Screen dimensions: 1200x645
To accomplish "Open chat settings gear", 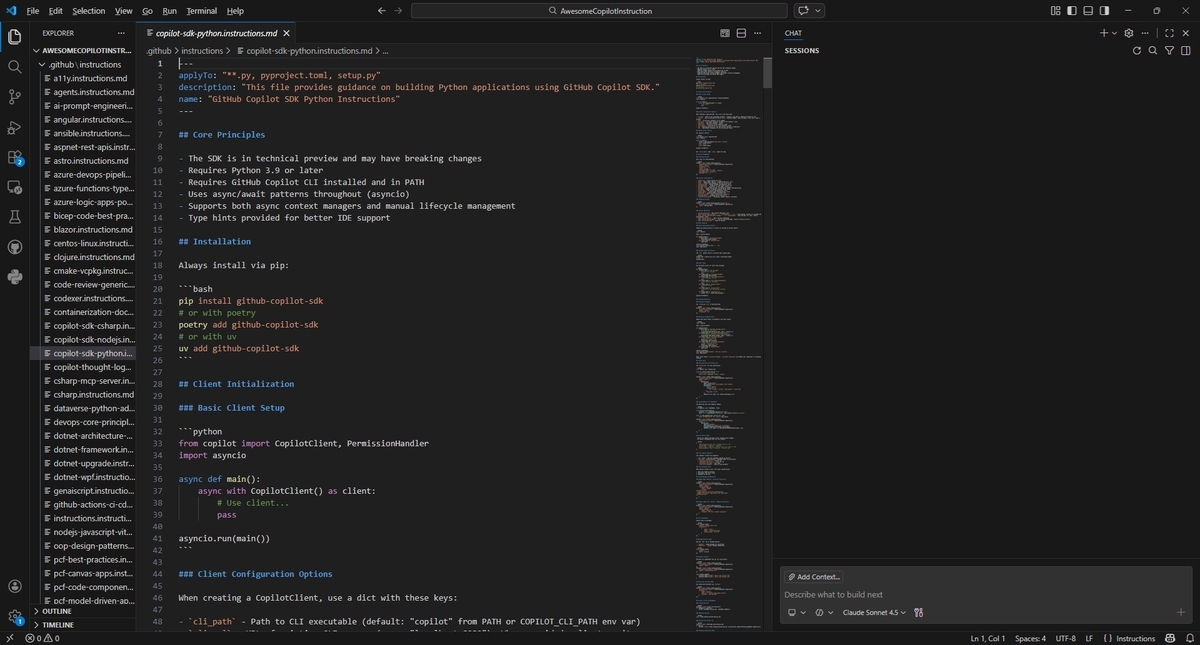I will [x=1129, y=33].
